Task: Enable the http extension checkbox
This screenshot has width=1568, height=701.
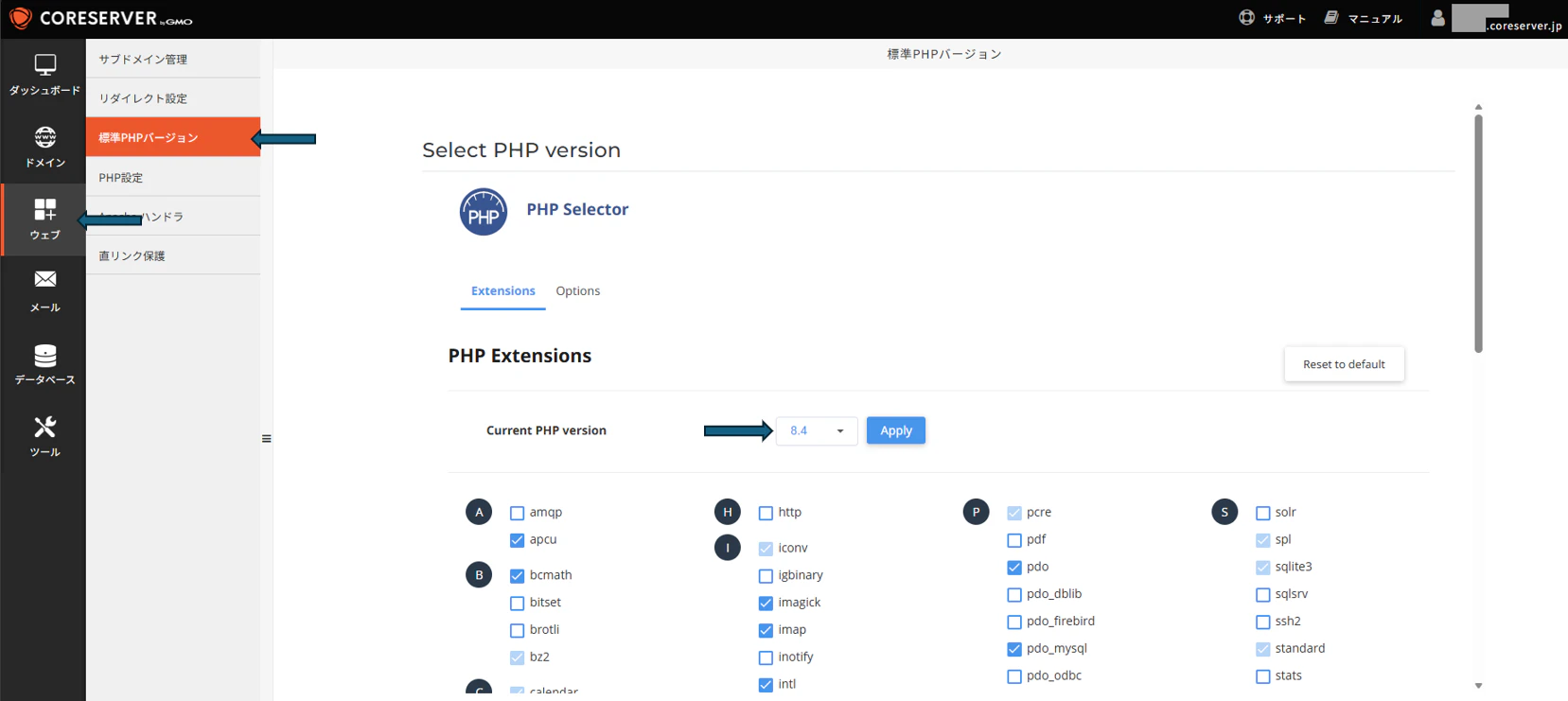Action: pos(766,513)
